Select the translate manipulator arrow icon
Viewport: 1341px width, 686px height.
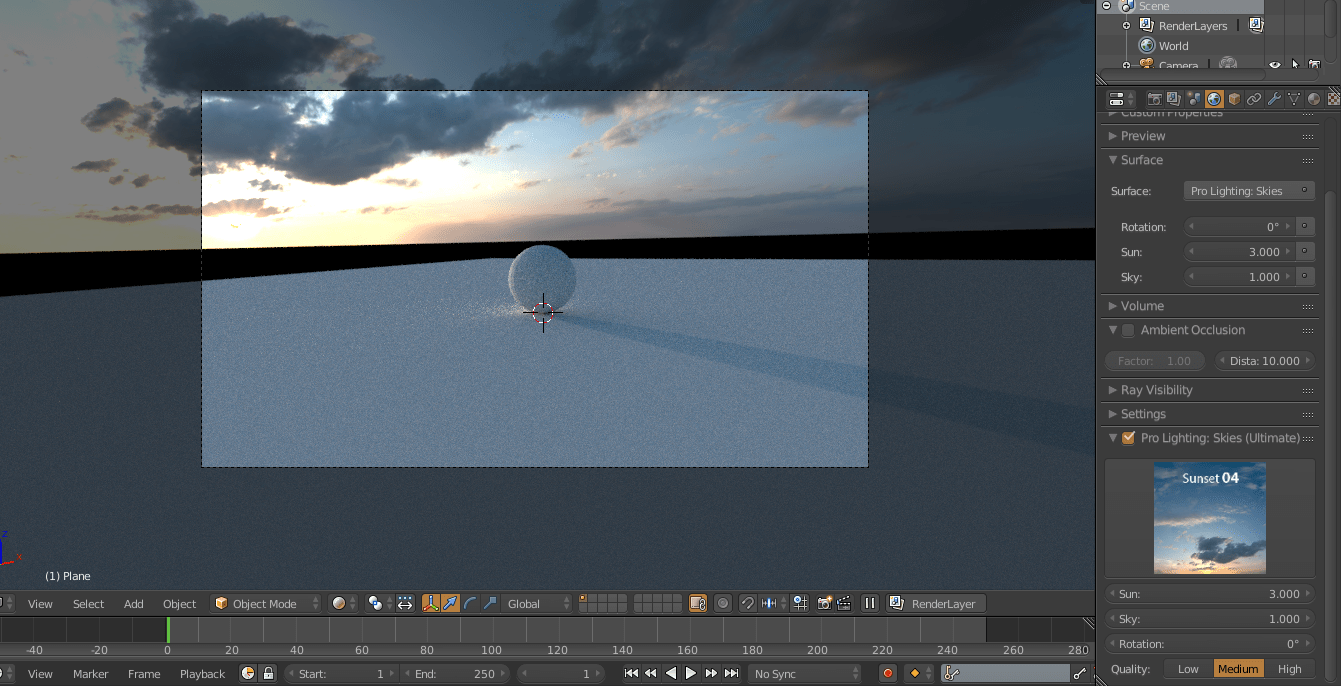[451, 603]
